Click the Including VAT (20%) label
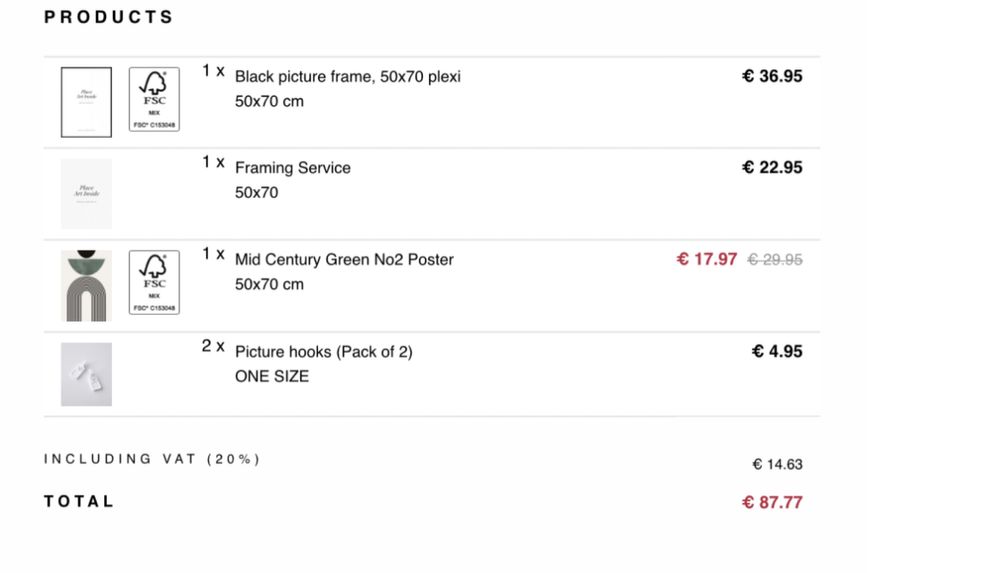The width and height of the screenshot is (1000, 573). point(152,459)
